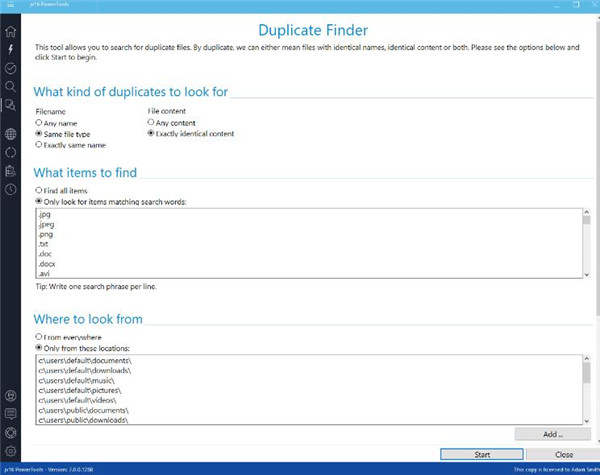The image size is (600, 475).
Task: Click the Close button
Action: coord(563,454)
